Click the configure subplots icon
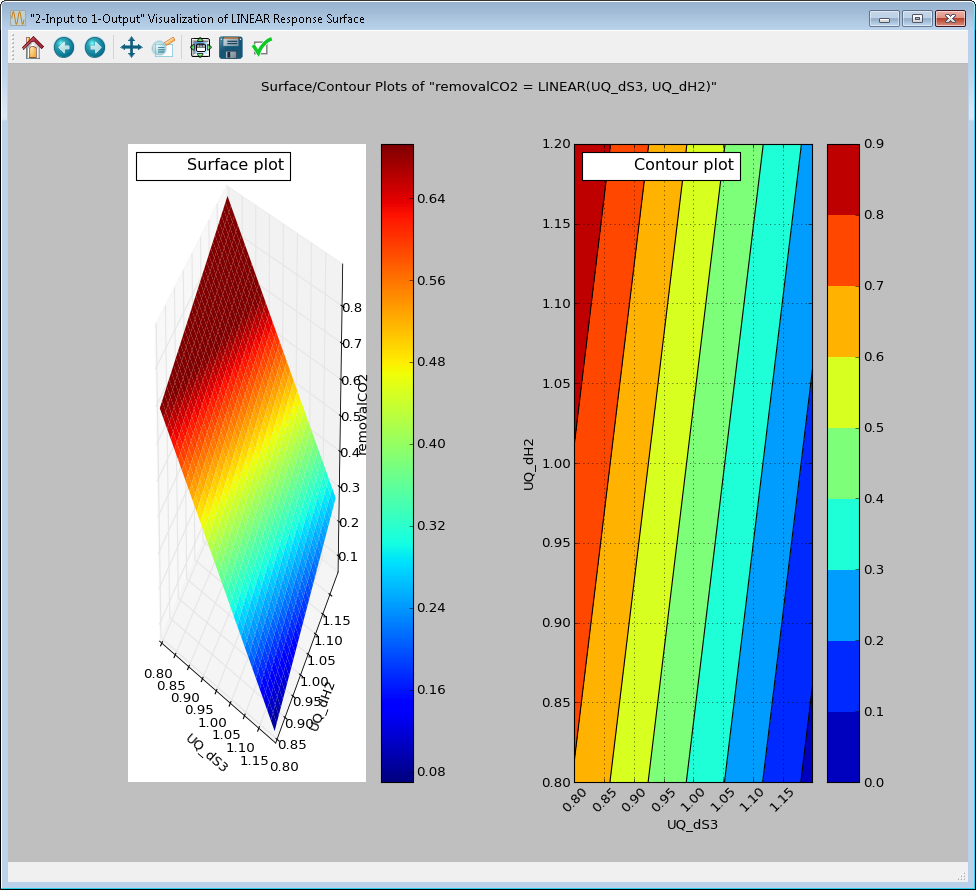The height and width of the screenshot is (890, 976). click(x=199, y=47)
